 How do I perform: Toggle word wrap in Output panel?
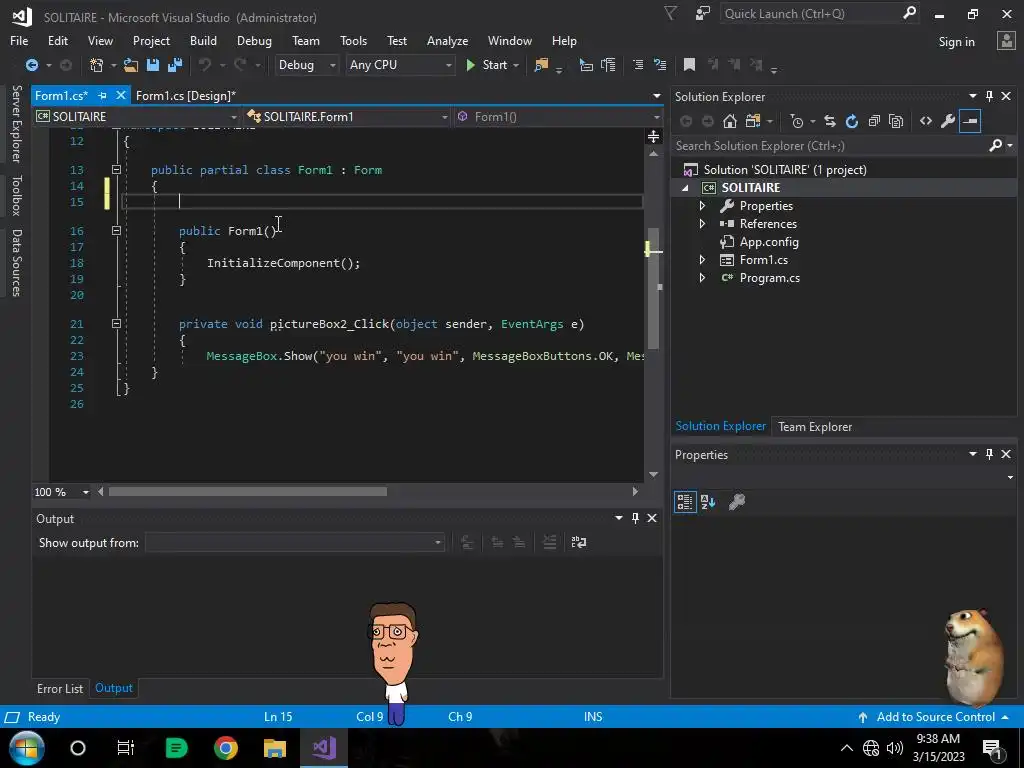pos(579,542)
